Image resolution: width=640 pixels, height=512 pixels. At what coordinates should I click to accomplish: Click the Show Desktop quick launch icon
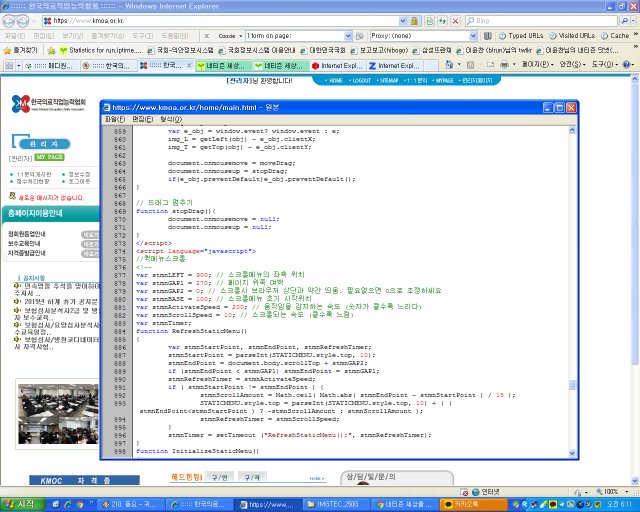point(56,504)
